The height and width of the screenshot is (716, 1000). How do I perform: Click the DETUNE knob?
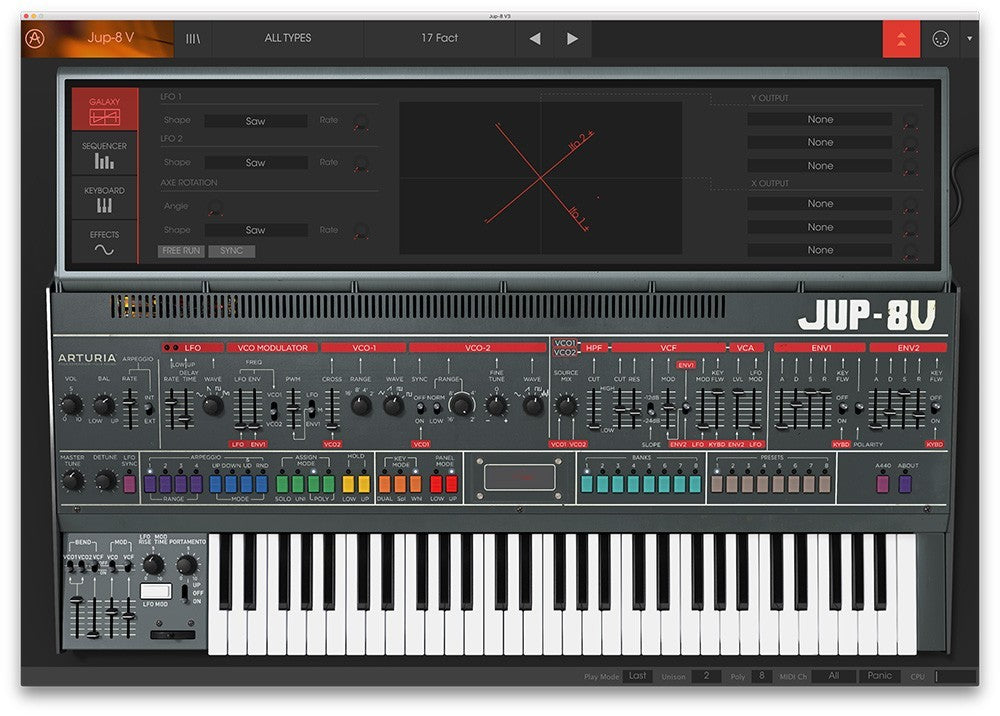click(x=105, y=481)
